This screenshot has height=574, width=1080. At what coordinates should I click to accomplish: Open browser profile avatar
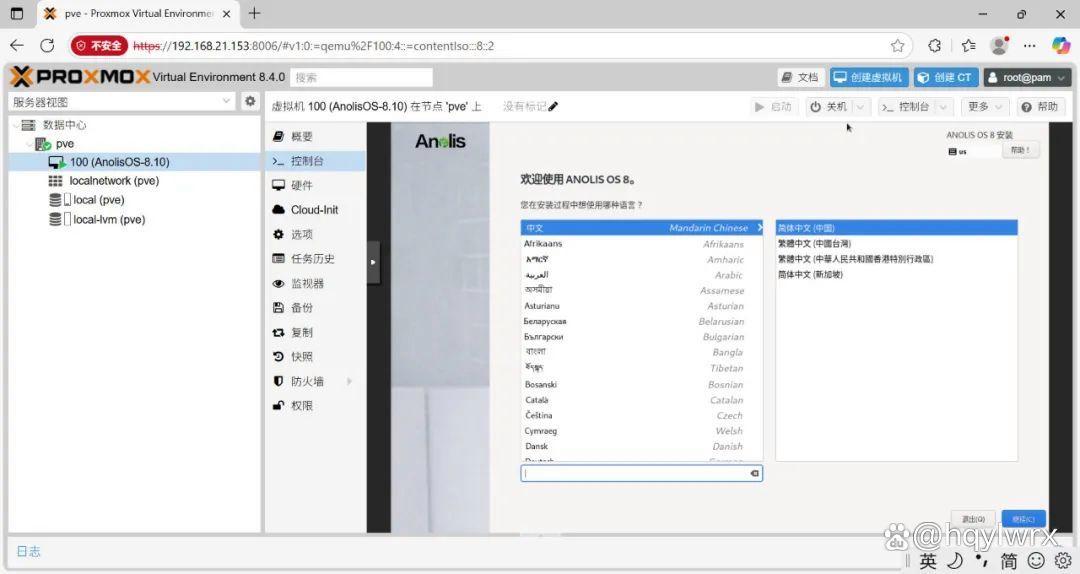click(999, 45)
